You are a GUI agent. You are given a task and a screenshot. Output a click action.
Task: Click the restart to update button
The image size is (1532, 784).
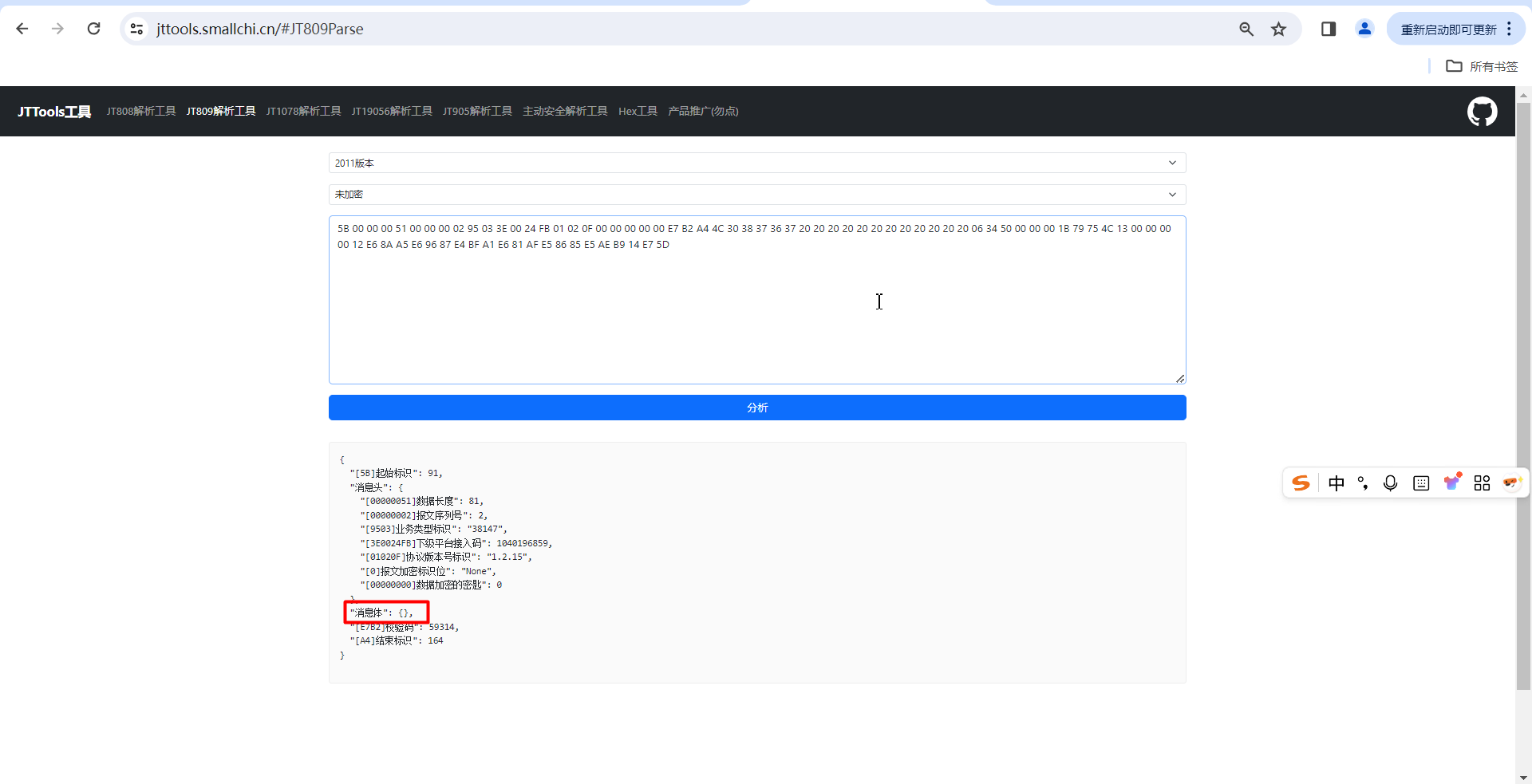pyautogui.click(x=1448, y=30)
